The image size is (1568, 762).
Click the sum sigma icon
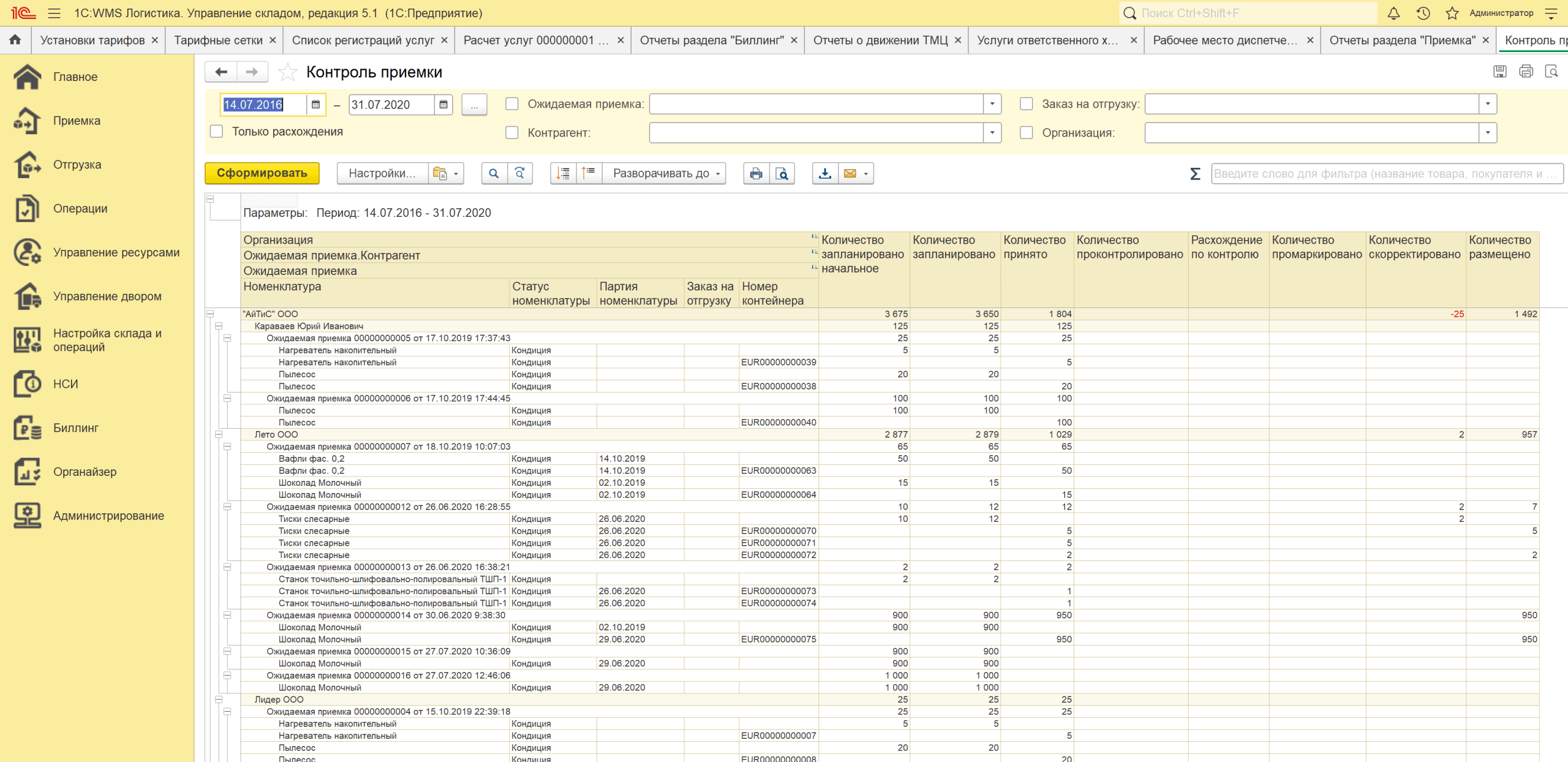[x=1194, y=174]
